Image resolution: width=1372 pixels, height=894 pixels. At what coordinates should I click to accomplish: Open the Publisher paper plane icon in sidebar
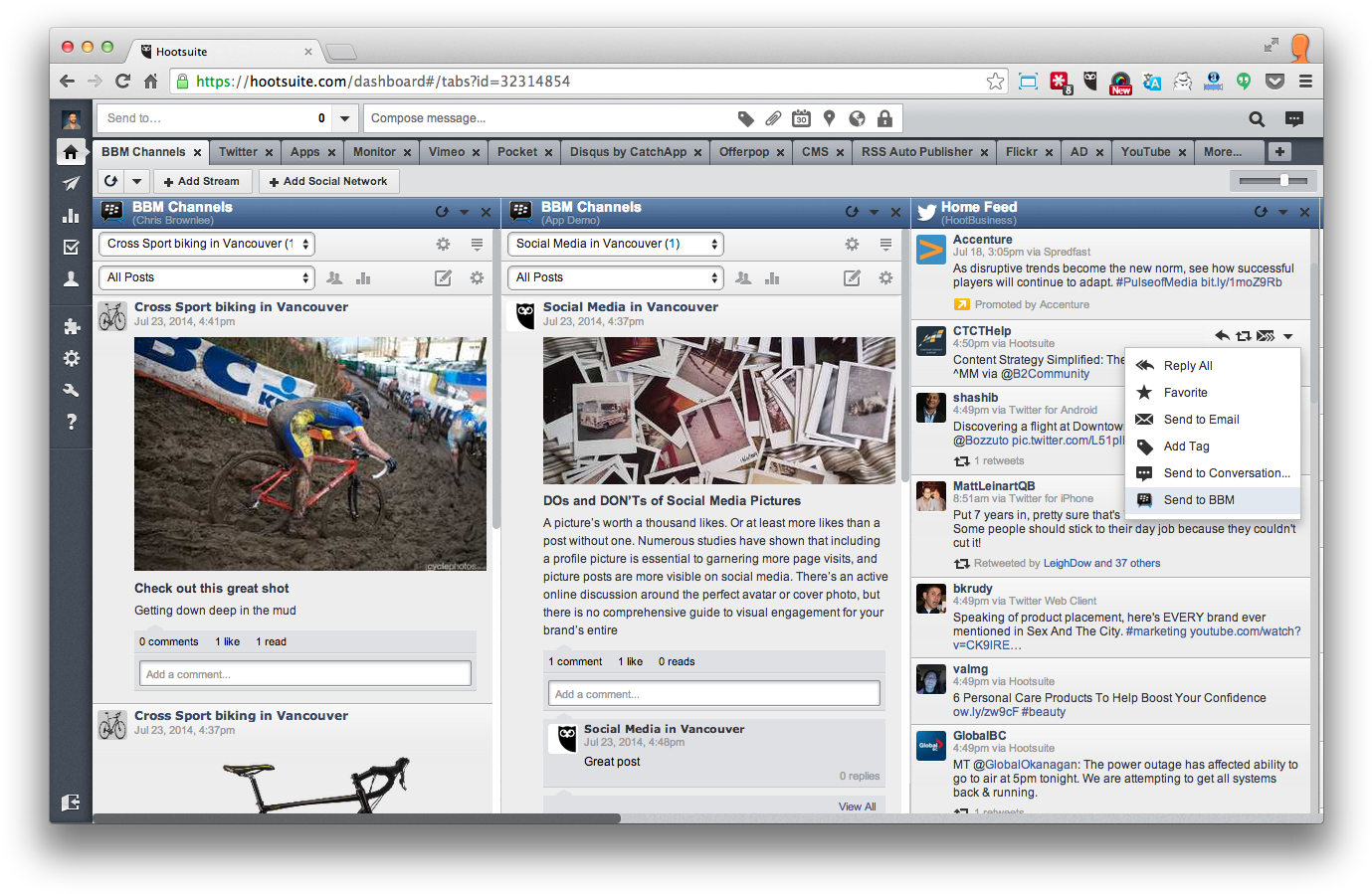71,184
